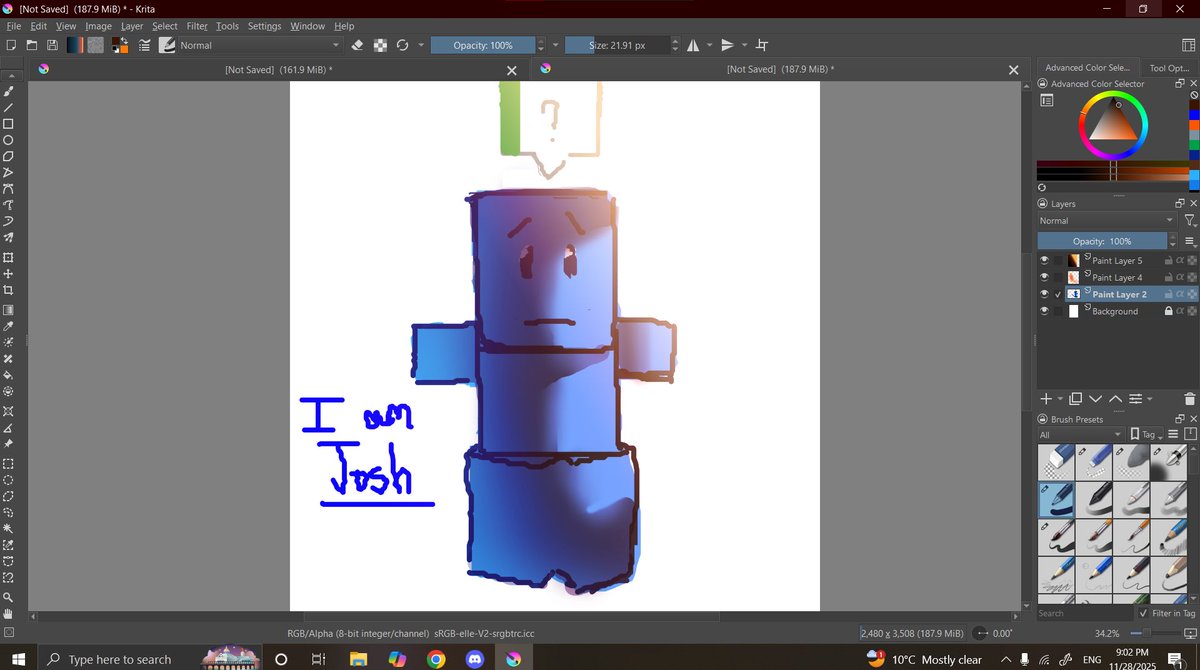Select the Move tool
Screen dimensions: 1200x670
pos(8,273)
